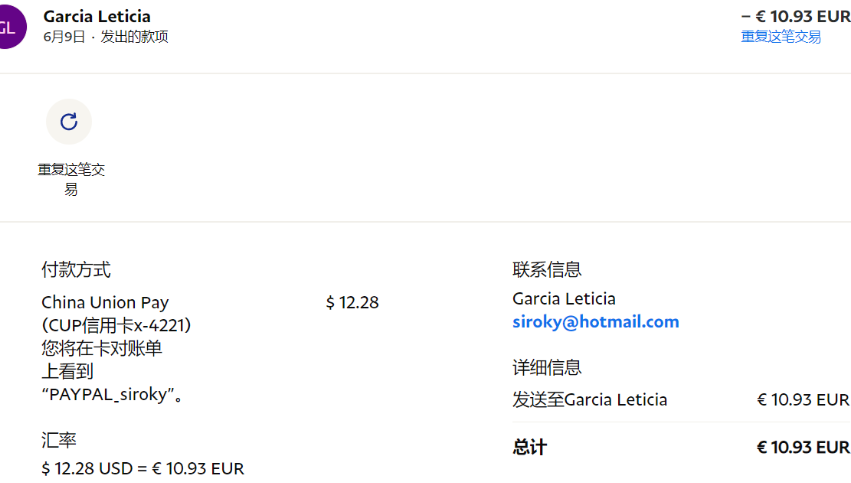
Task: Click the 6月9日 · 发出的款项 date line
Action: tap(106, 37)
